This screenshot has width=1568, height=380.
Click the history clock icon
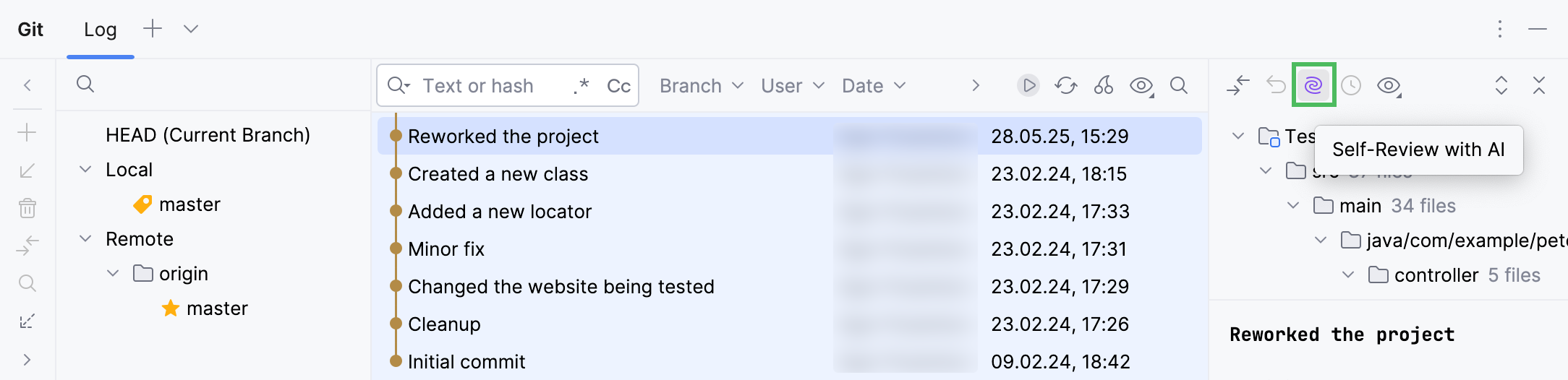(x=1350, y=85)
